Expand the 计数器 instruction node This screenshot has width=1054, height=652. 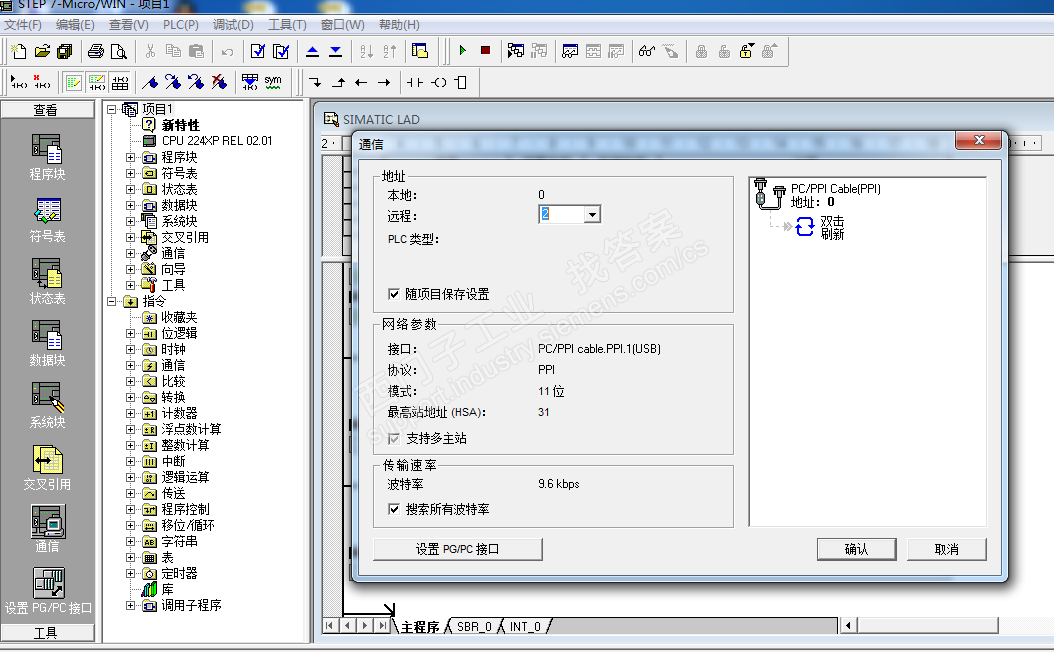130,413
